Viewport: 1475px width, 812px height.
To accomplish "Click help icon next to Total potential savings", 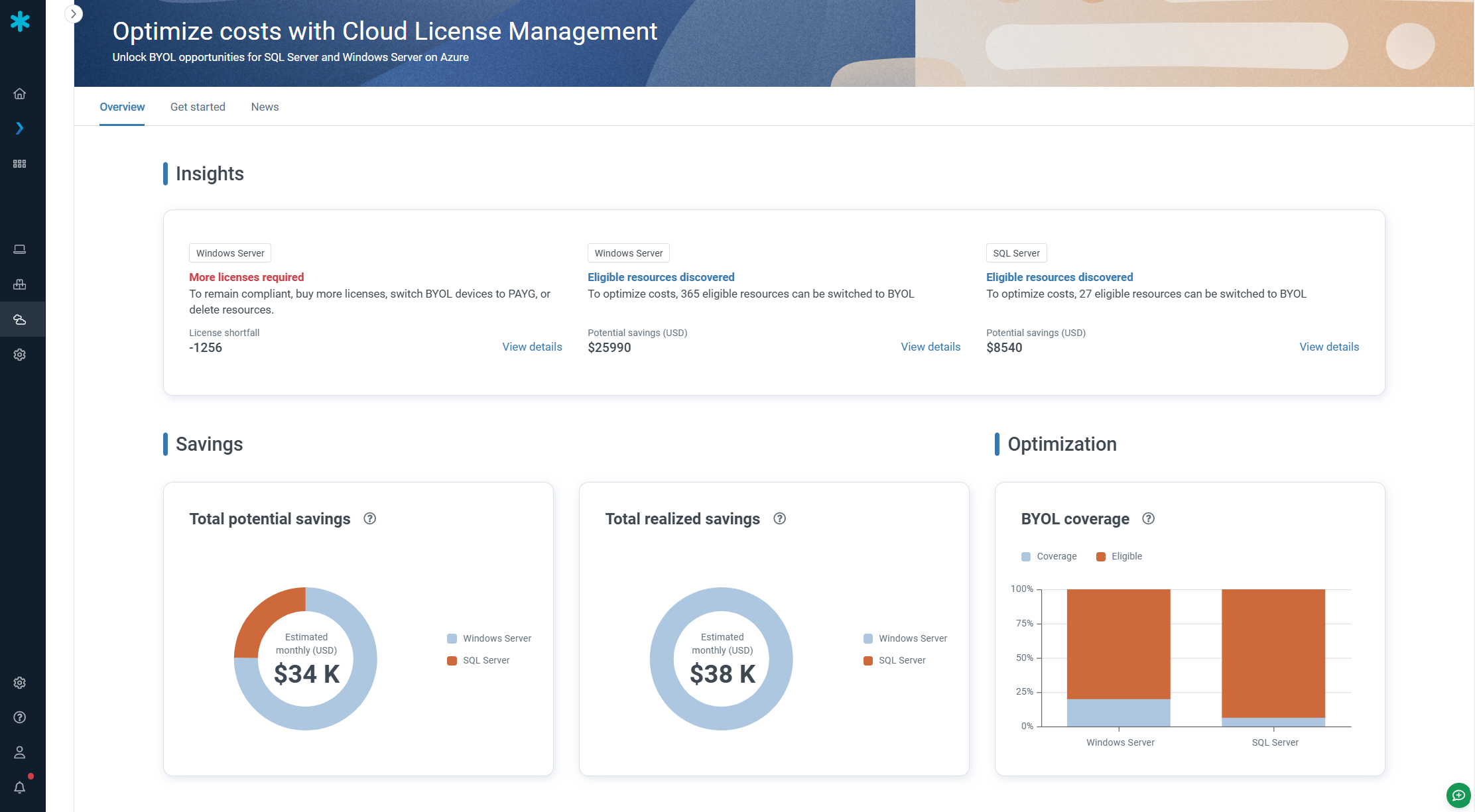I will click(370, 519).
